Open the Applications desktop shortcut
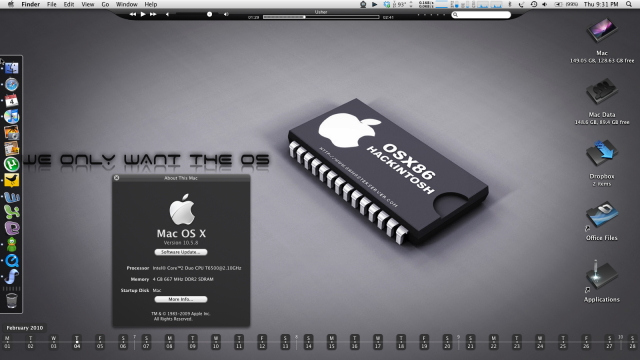 (602, 277)
